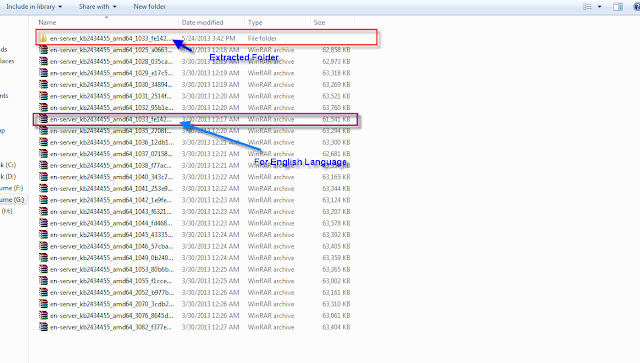Select file name en-server_kb2434455_amd64_1031_2514f
This screenshot has height=363, width=640.
coord(111,96)
